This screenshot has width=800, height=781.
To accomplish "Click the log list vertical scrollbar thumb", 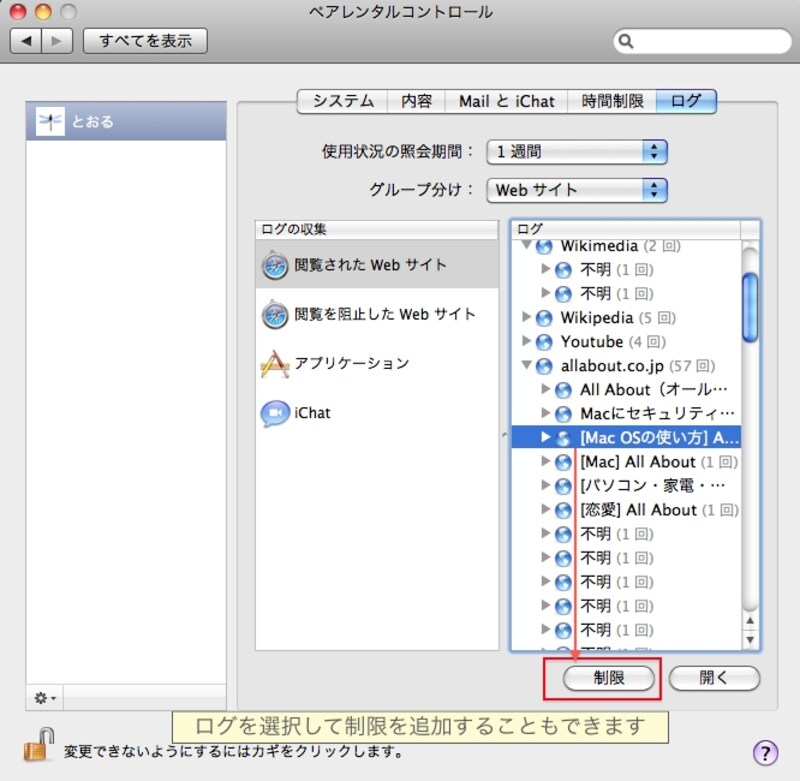I will (750, 306).
